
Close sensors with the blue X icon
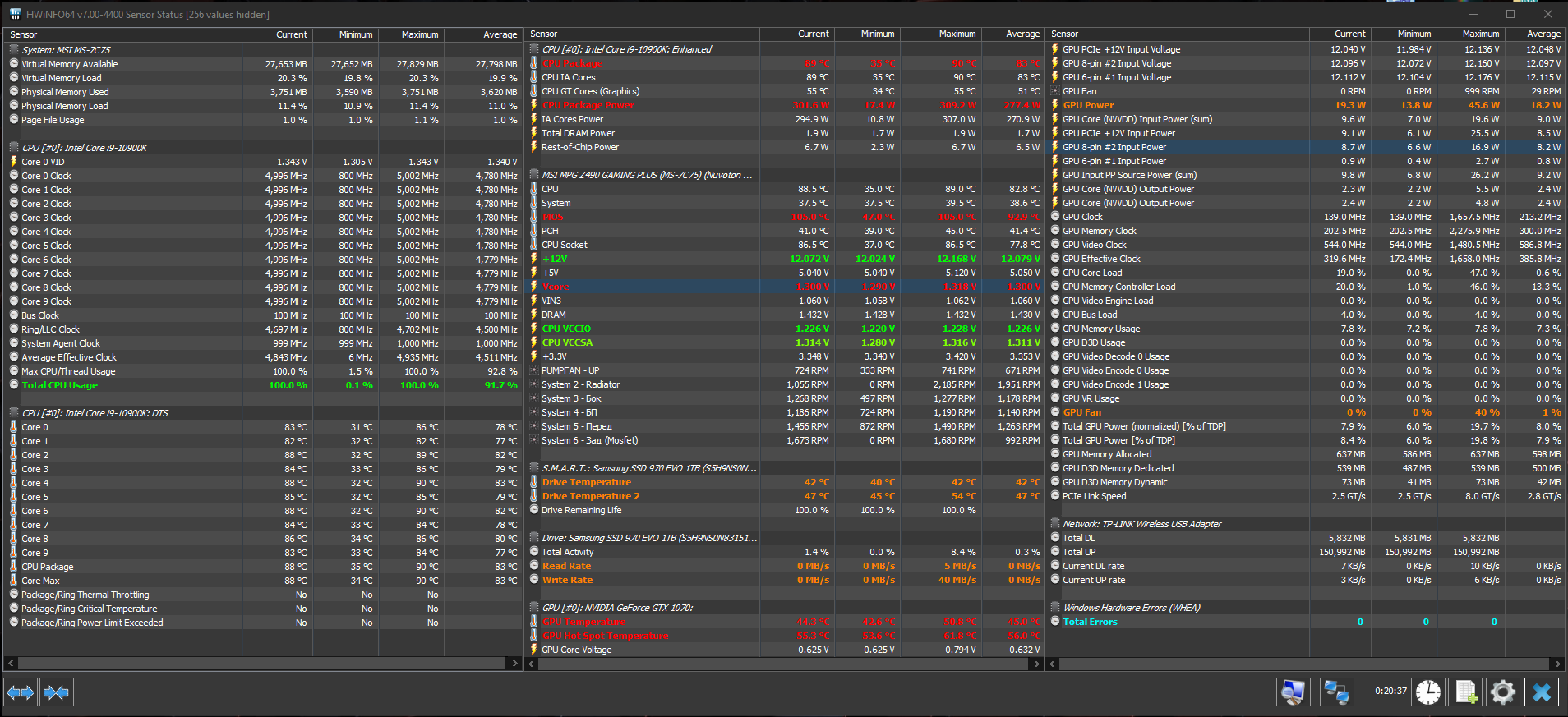point(1542,692)
